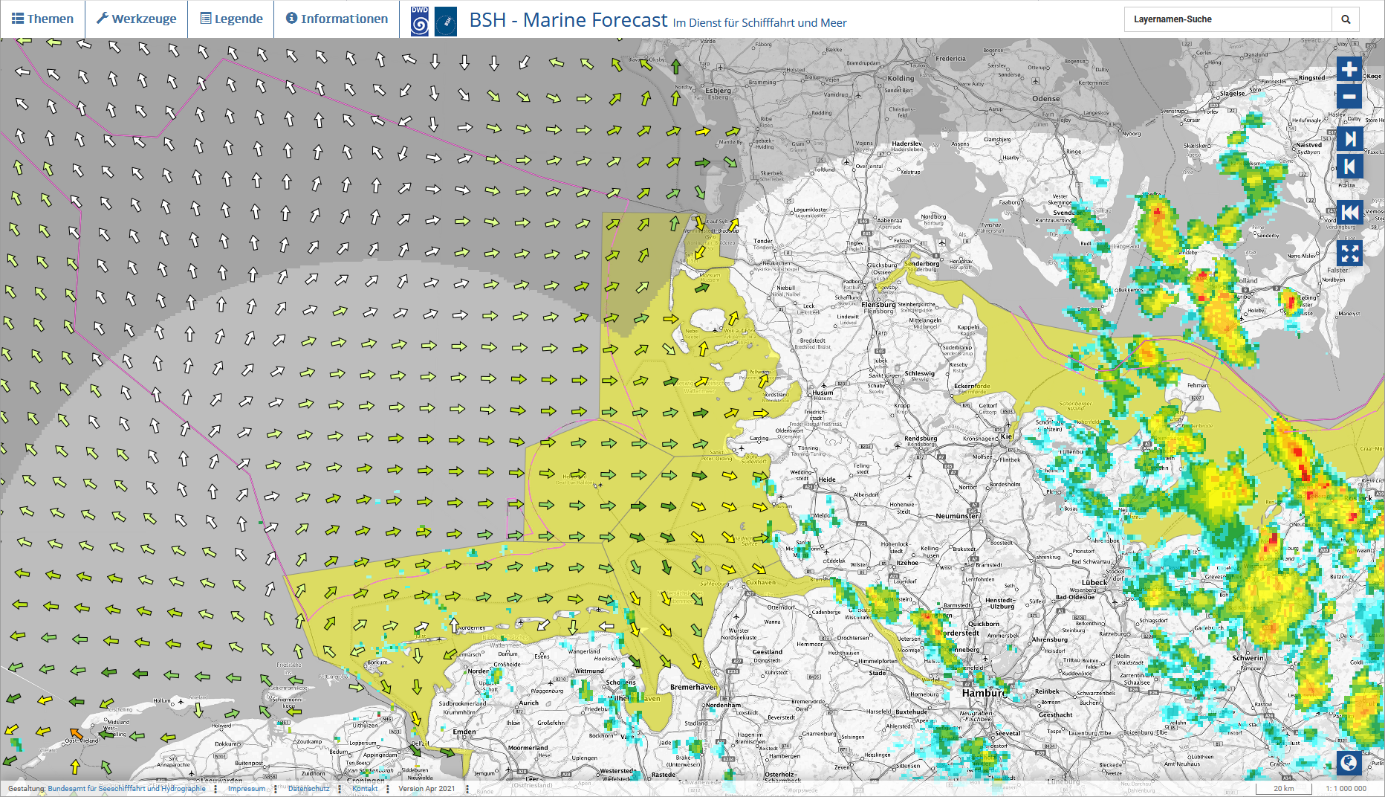The image size is (1385, 797).
Task: Click the search magnifier button
Action: pyautogui.click(x=1345, y=19)
